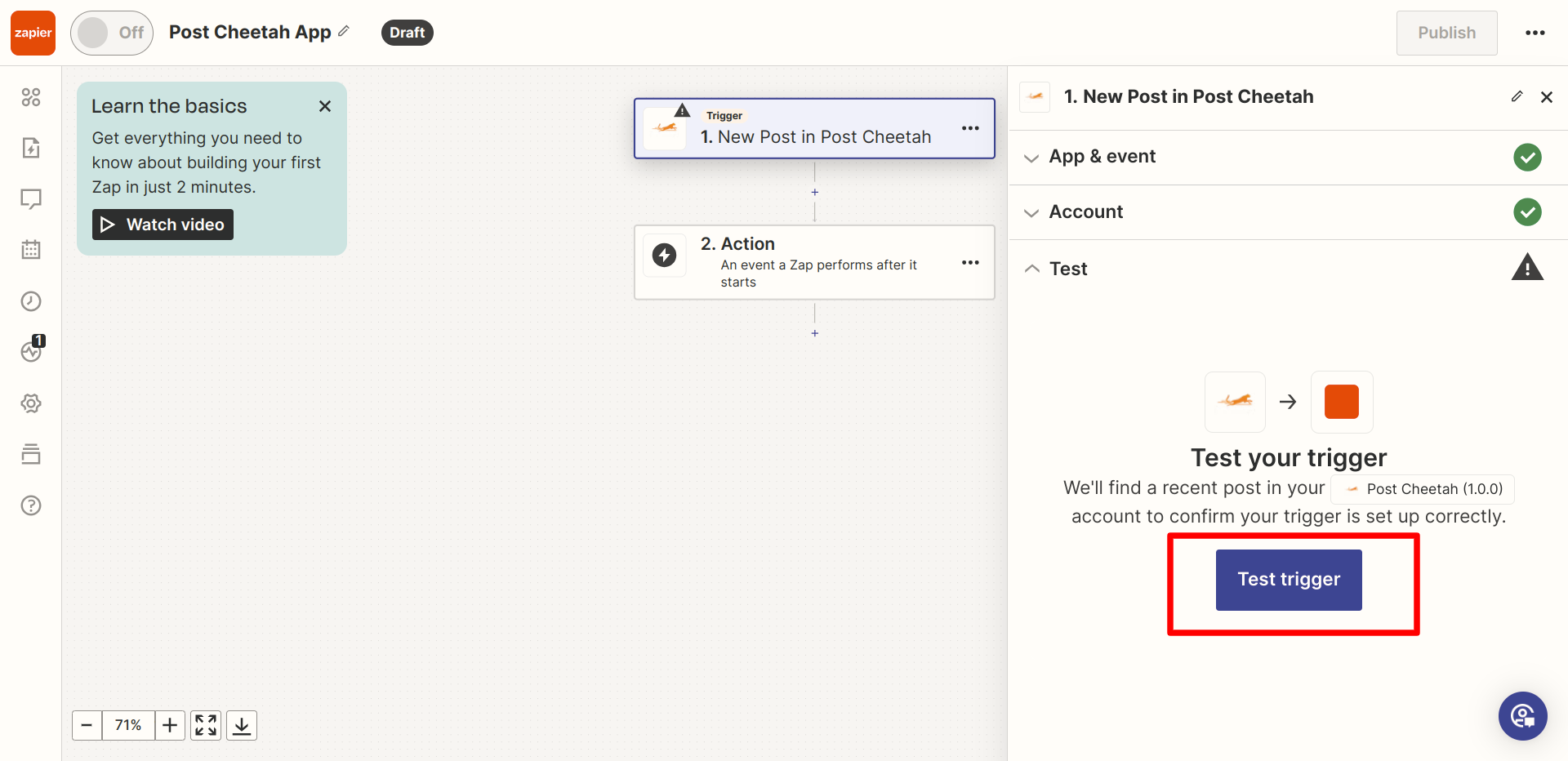Click the App & event green checkmark
Screen dimensions: 1568x761
1527,157
